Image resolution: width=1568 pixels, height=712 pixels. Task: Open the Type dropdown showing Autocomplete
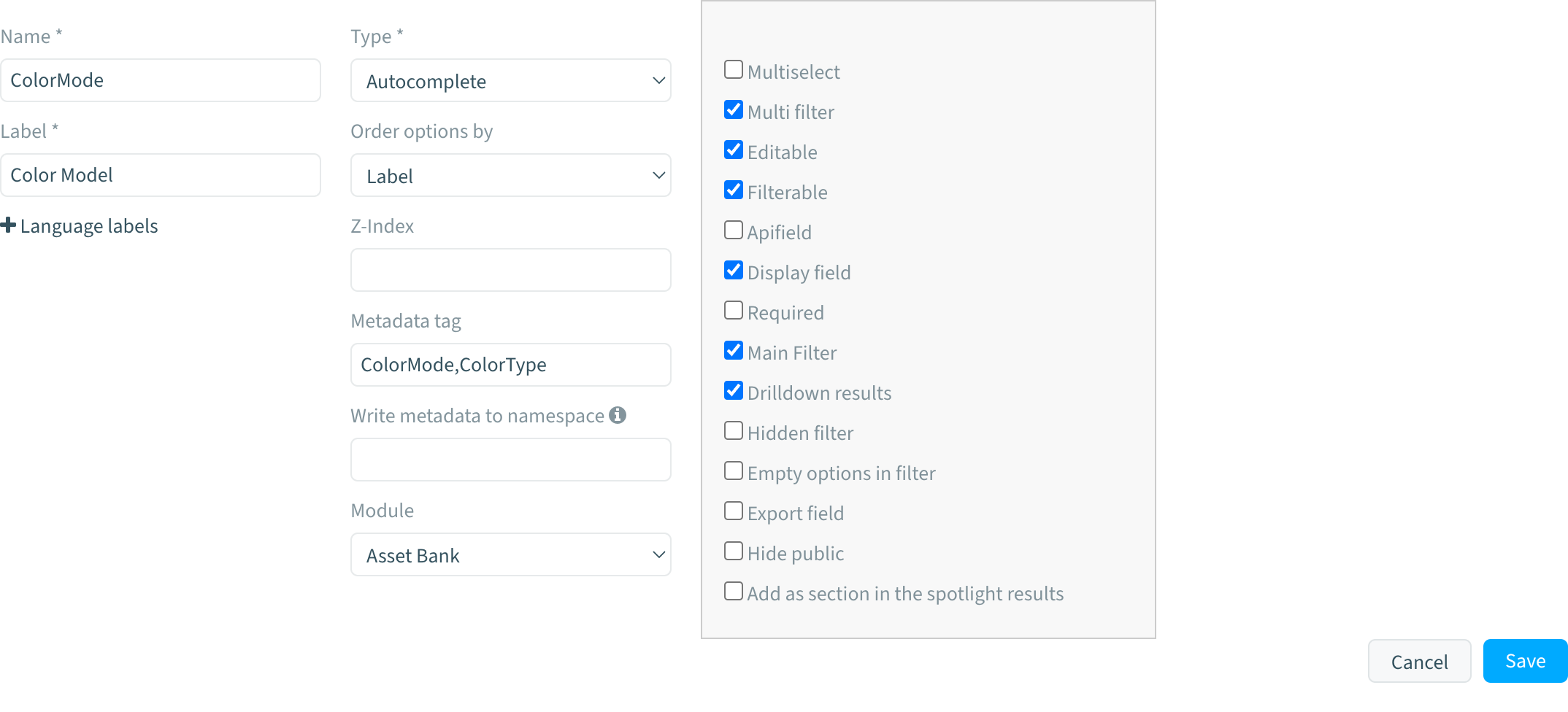point(510,80)
